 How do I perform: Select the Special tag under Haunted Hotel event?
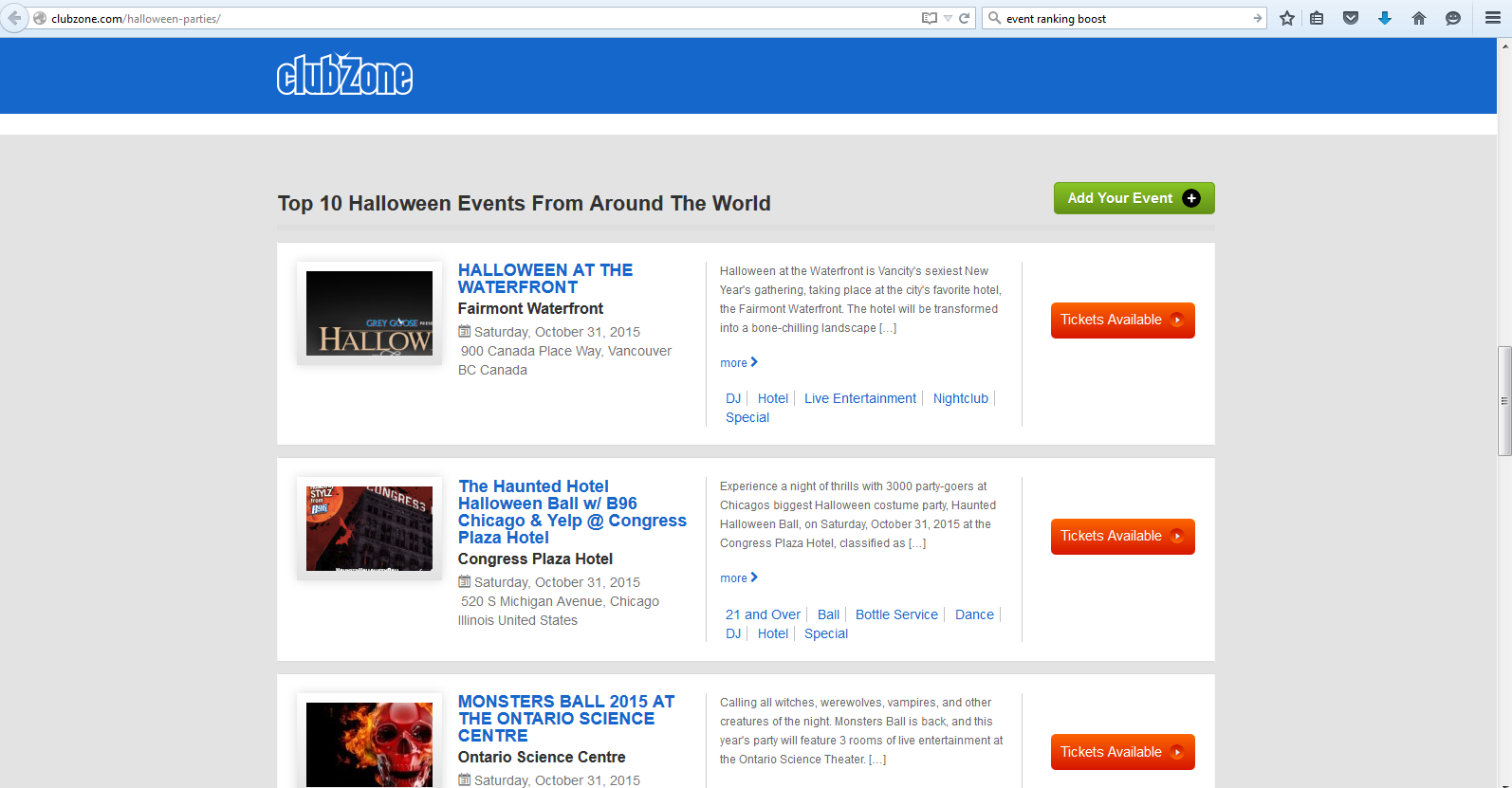[x=826, y=633]
